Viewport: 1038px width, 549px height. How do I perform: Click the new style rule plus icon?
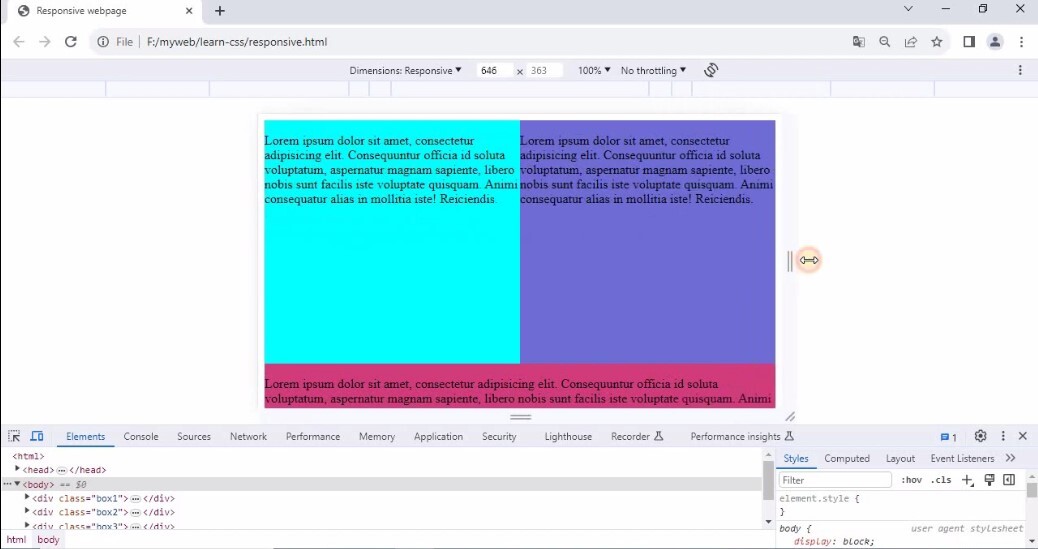pos(967,480)
